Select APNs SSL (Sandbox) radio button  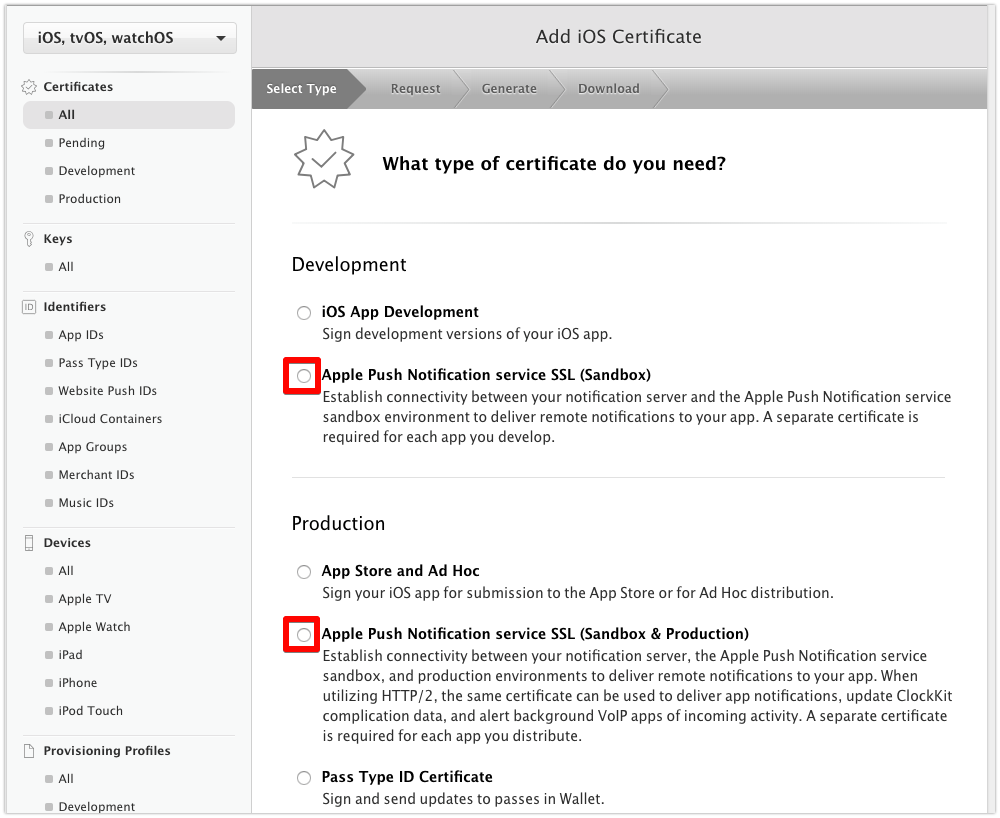point(304,376)
